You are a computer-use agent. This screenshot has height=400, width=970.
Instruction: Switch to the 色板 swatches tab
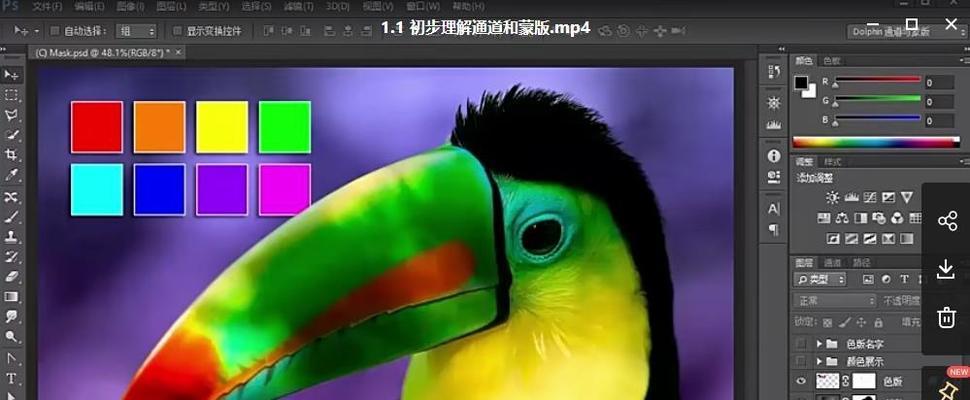(x=831, y=61)
